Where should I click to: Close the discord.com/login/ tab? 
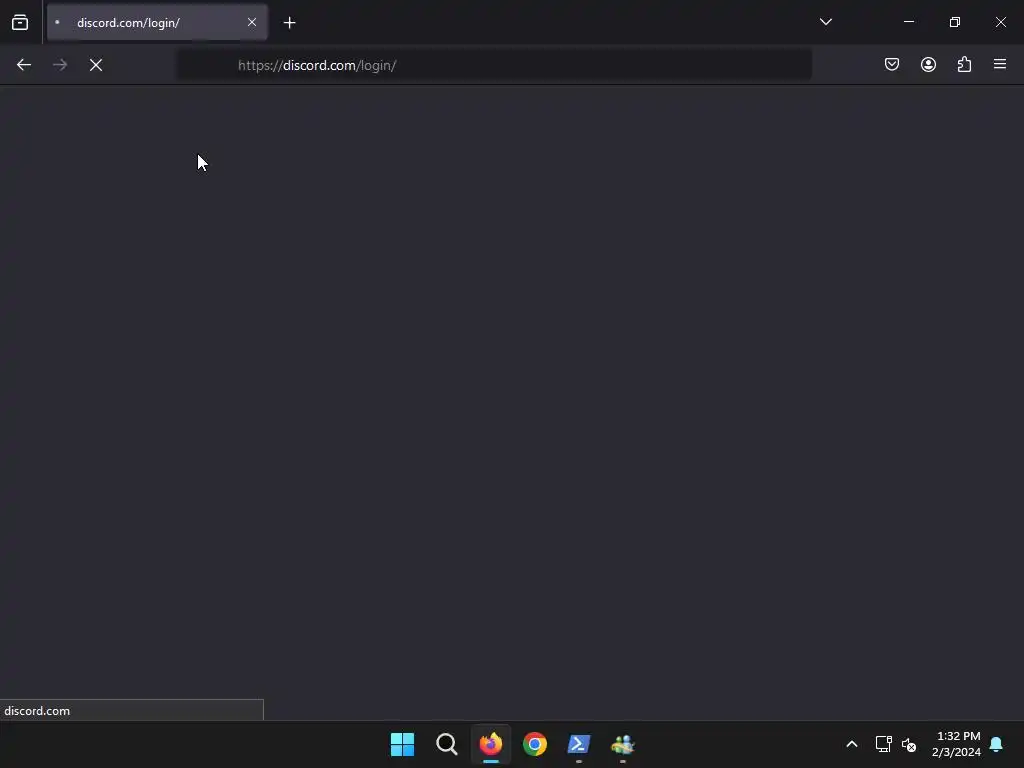click(x=251, y=22)
